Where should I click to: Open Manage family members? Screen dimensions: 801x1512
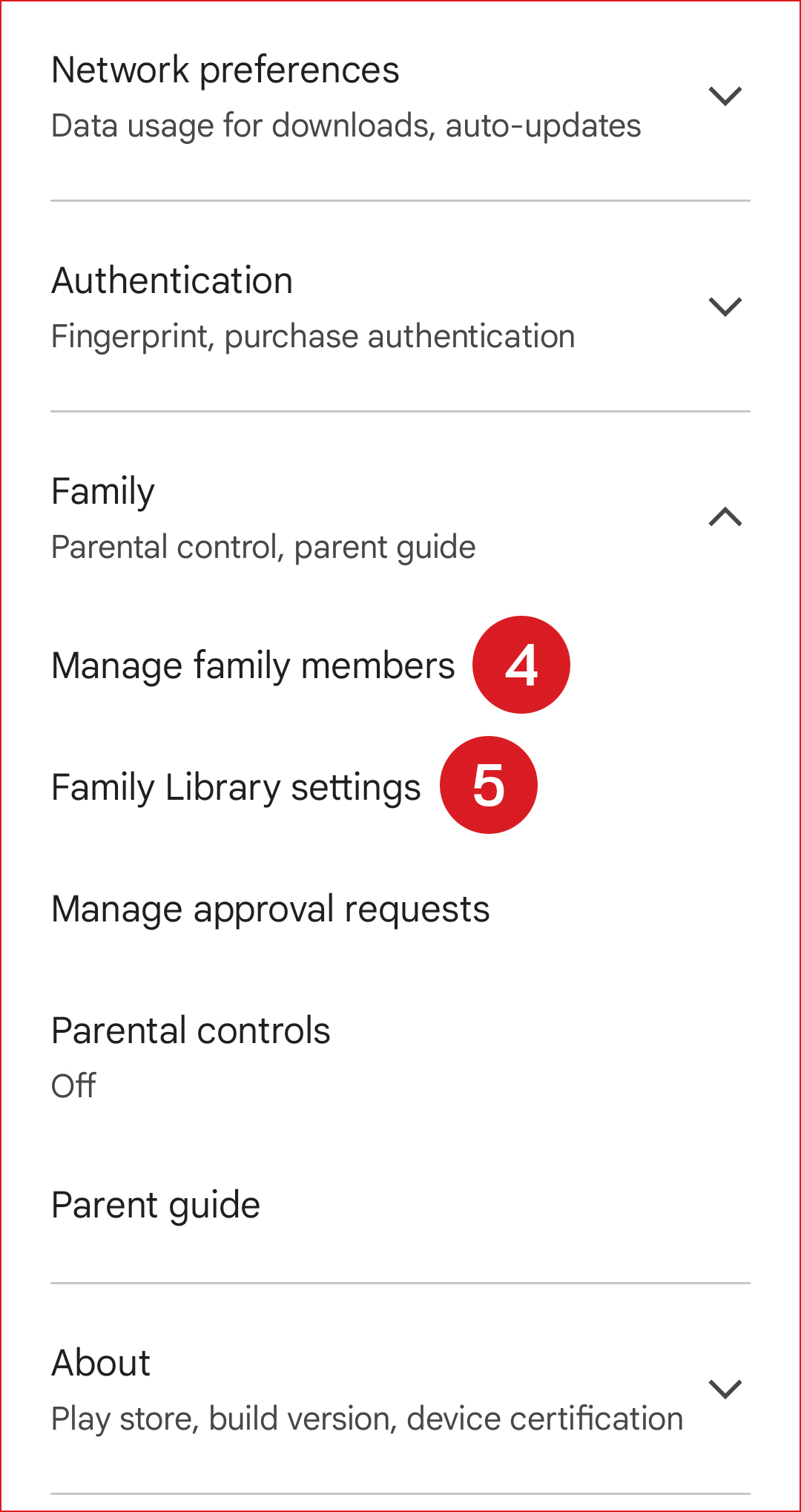tap(253, 665)
